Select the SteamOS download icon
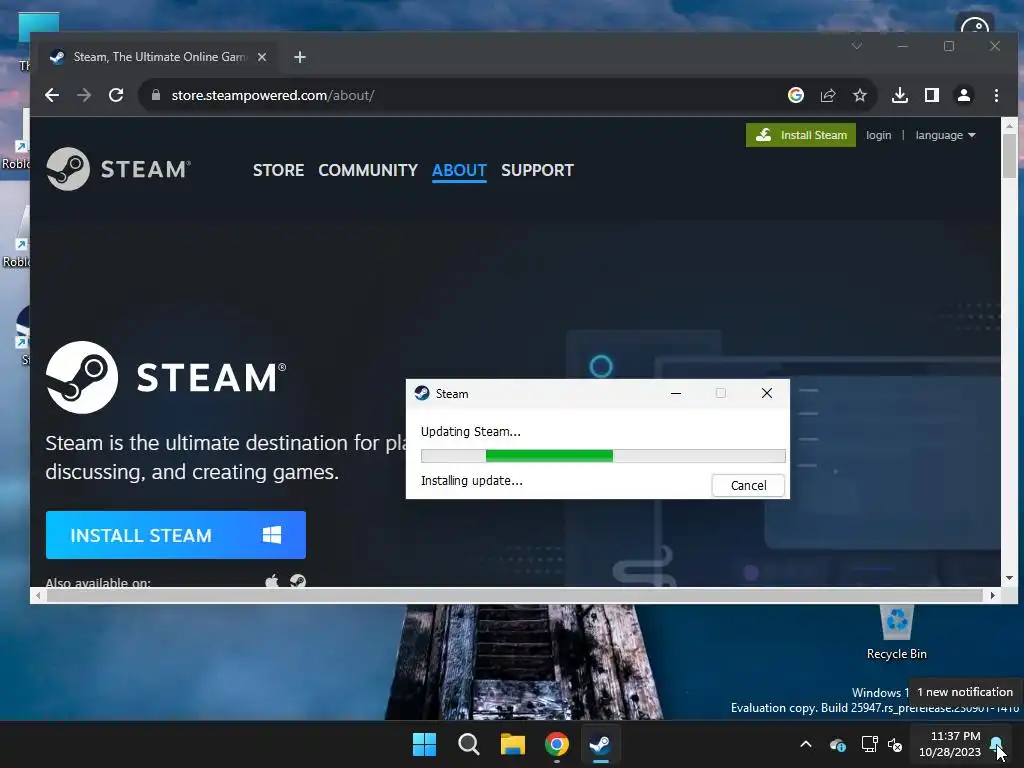The height and width of the screenshot is (768, 1024). (x=298, y=581)
